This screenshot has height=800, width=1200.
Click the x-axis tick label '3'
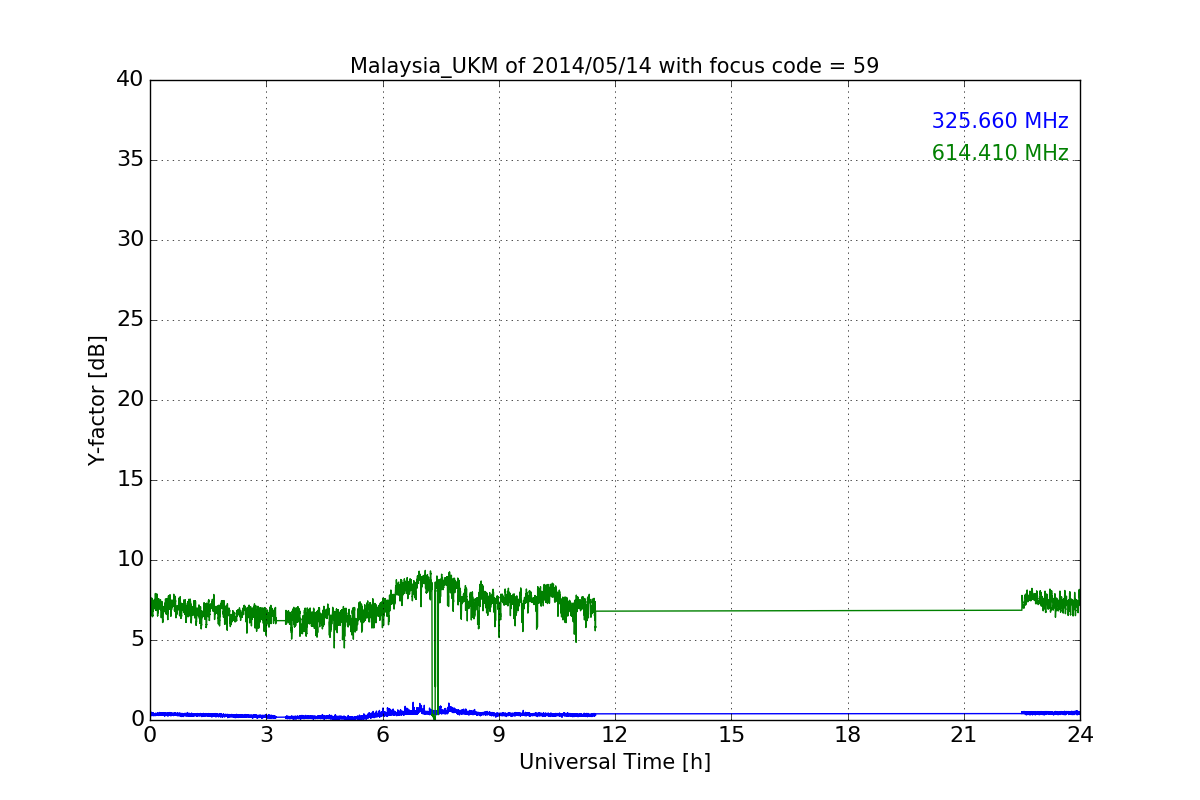266,734
